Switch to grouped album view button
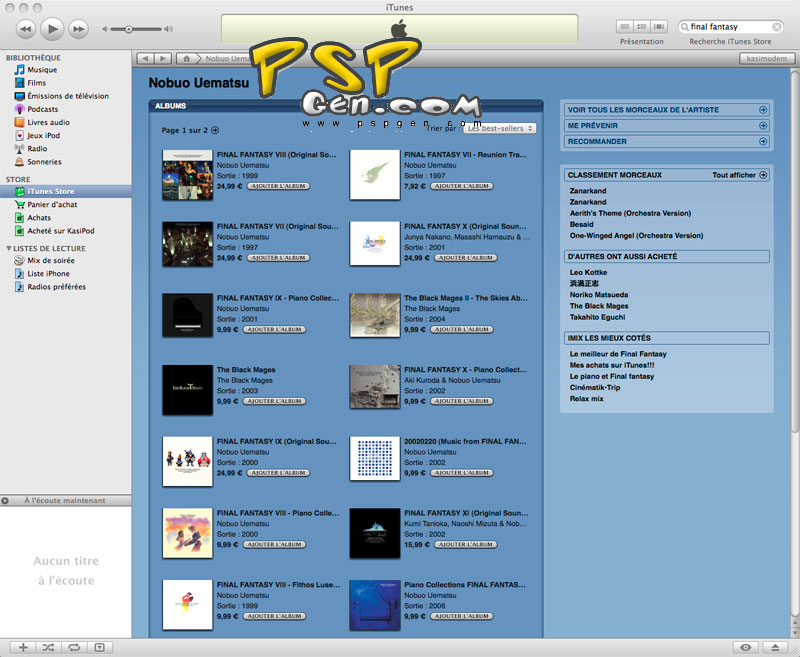This screenshot has width=800, height=657. pos(642,27)
